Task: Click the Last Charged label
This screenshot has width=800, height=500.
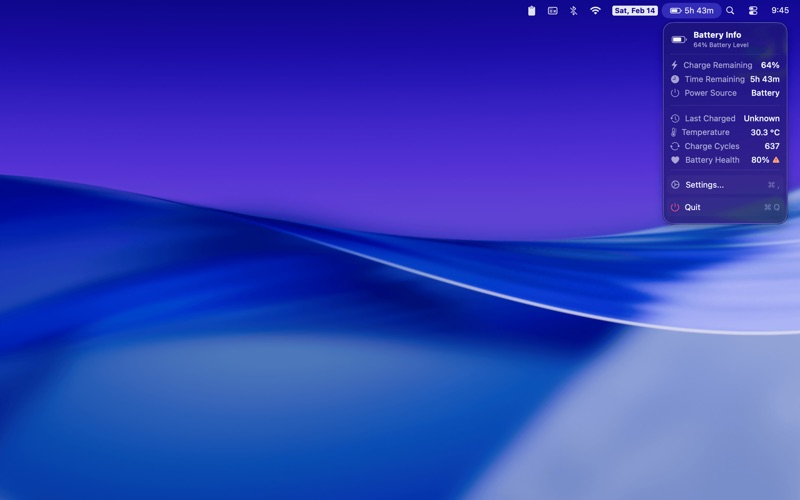Action: 710,118
